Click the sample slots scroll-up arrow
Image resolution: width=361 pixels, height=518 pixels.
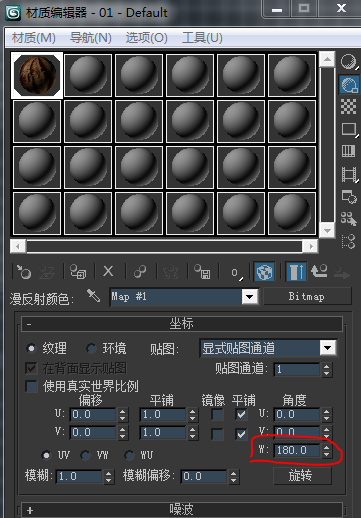click(327, 60)
